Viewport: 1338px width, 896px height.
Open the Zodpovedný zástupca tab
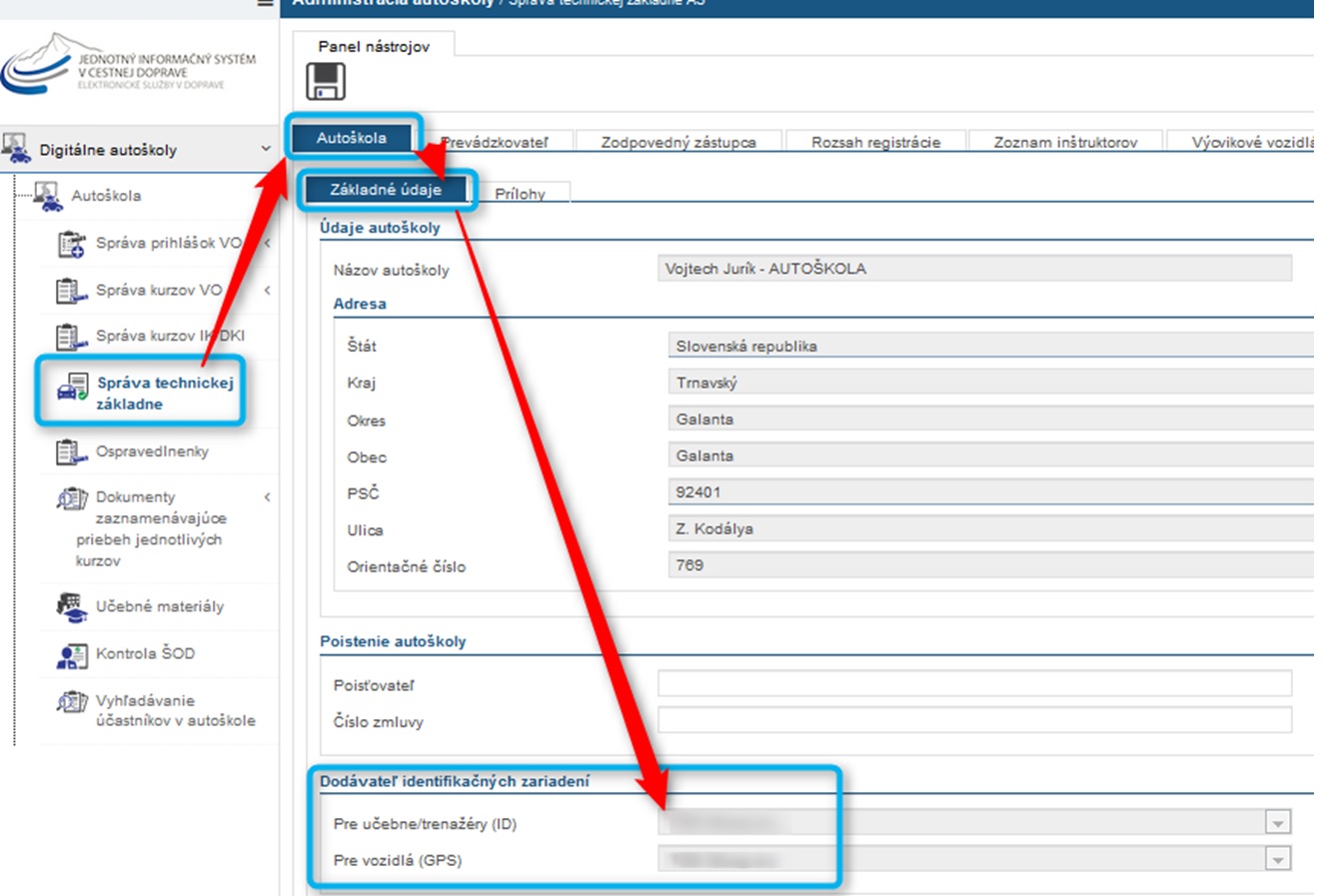tap(678, 143)
